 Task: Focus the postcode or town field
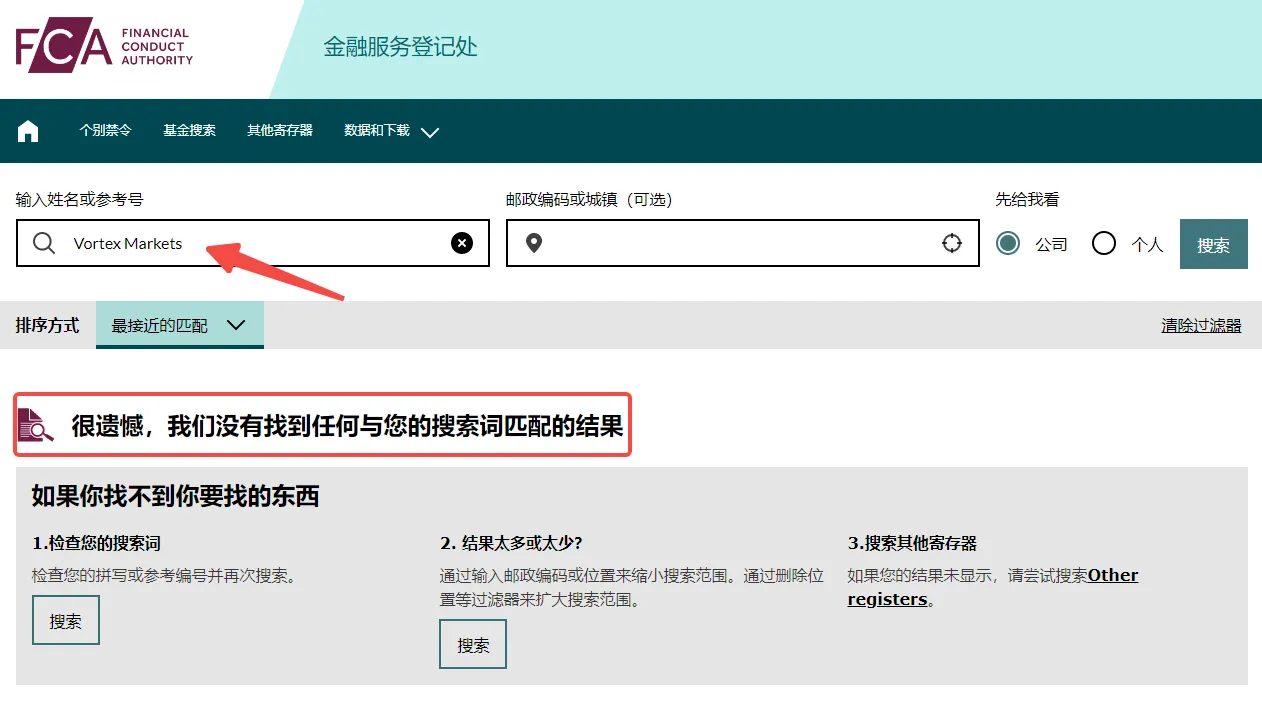point(743,243)
